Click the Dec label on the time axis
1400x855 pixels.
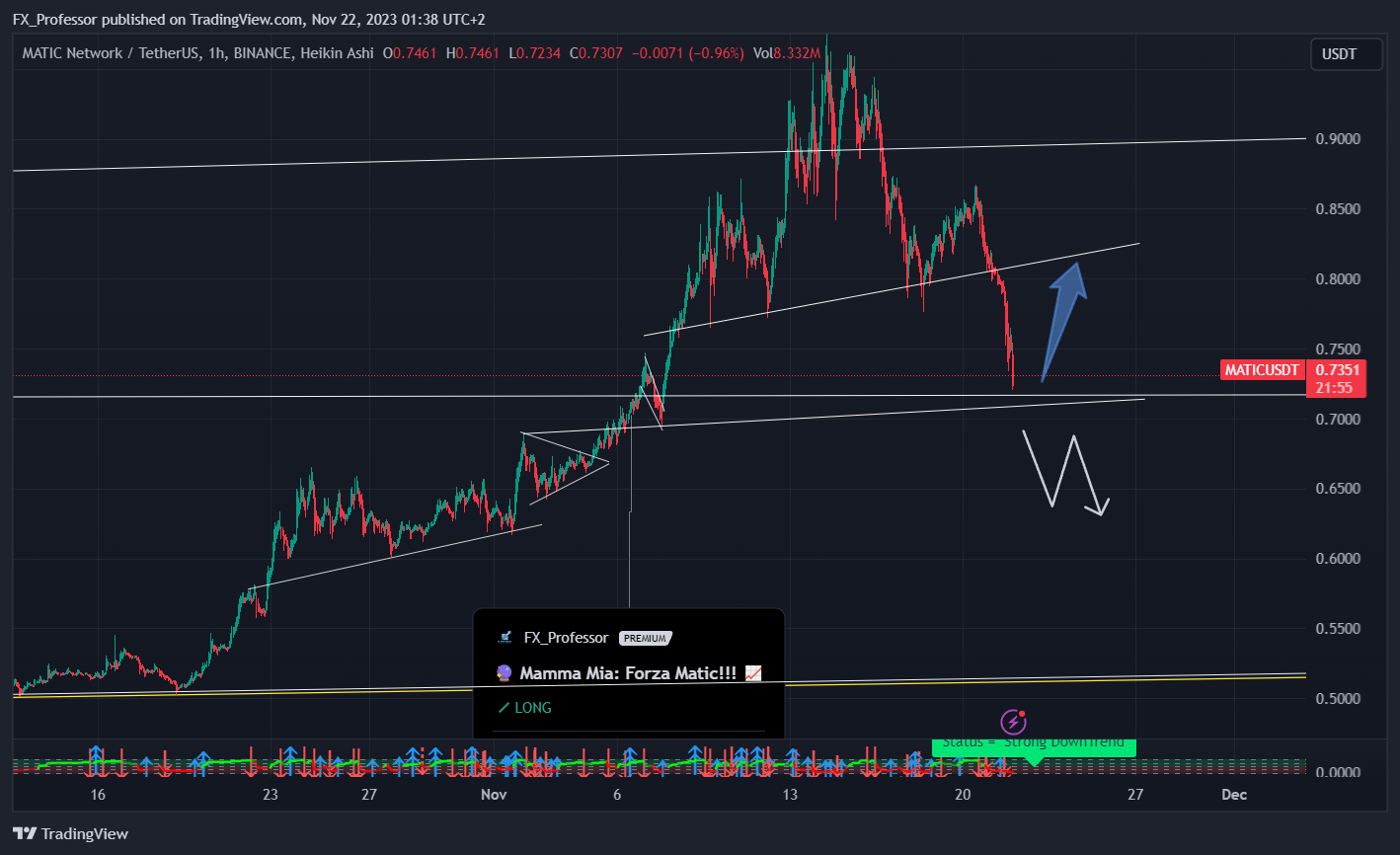coord(1233,795)
